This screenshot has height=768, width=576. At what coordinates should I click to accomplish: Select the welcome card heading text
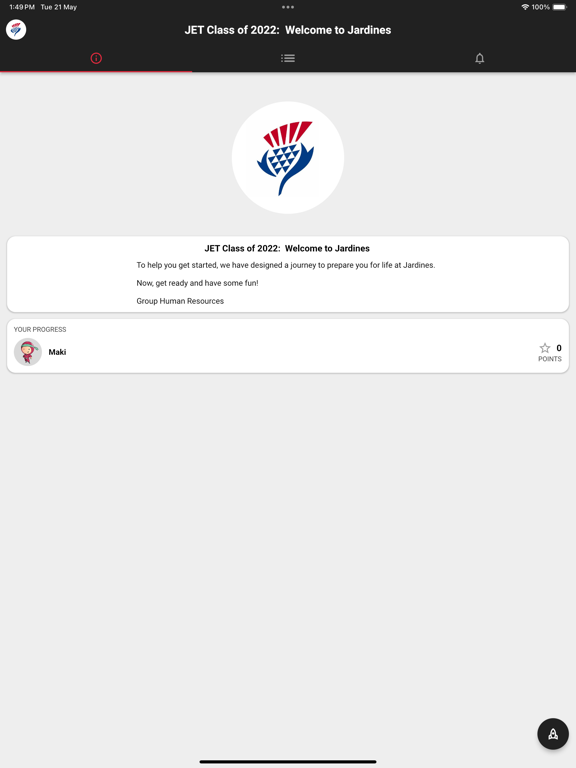[287, 248]
